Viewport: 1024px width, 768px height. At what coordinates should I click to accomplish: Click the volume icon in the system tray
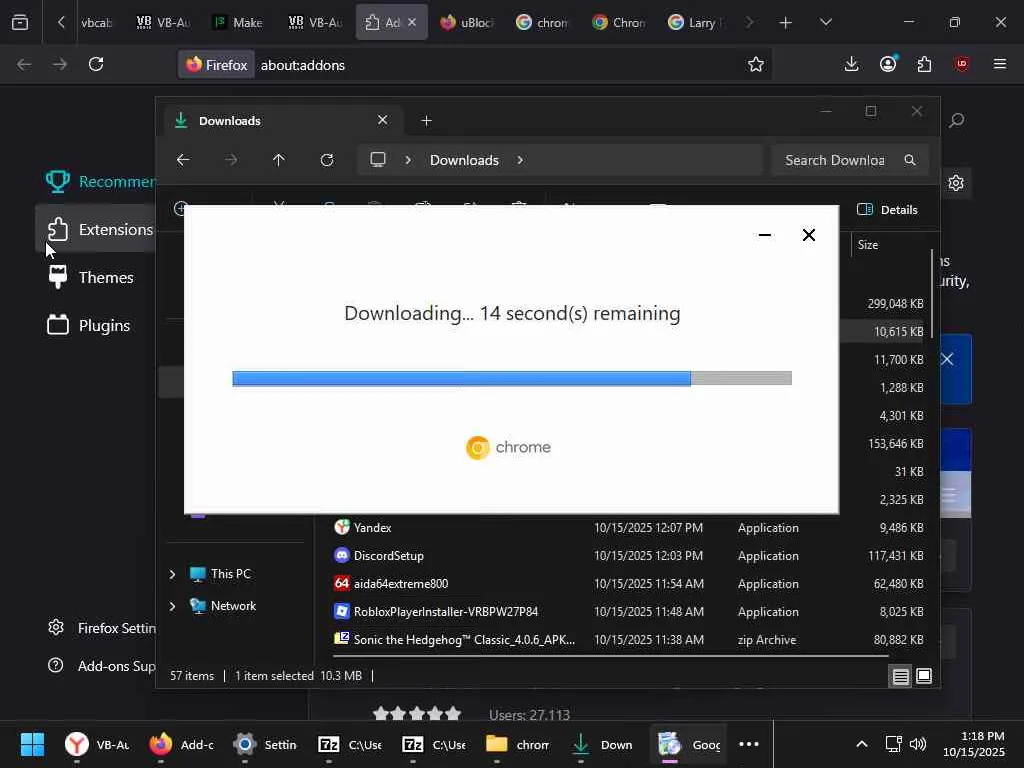pyautogui.click(x=918, y=744)
